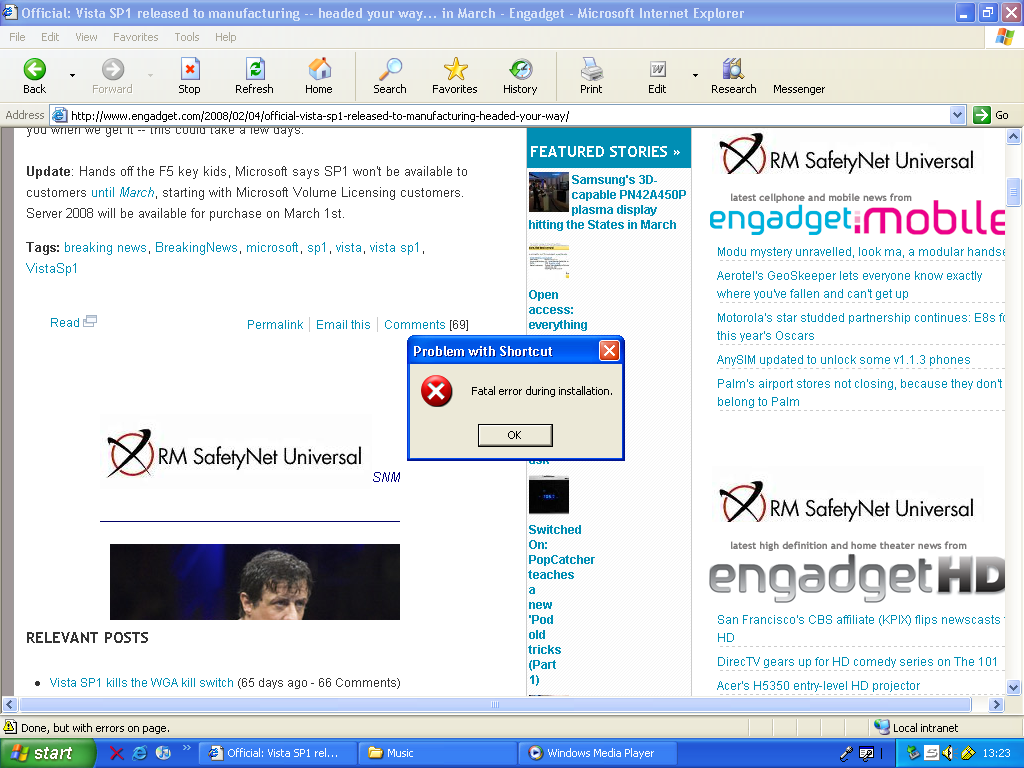Open the Back history dropdown arrow

point(72,76)
